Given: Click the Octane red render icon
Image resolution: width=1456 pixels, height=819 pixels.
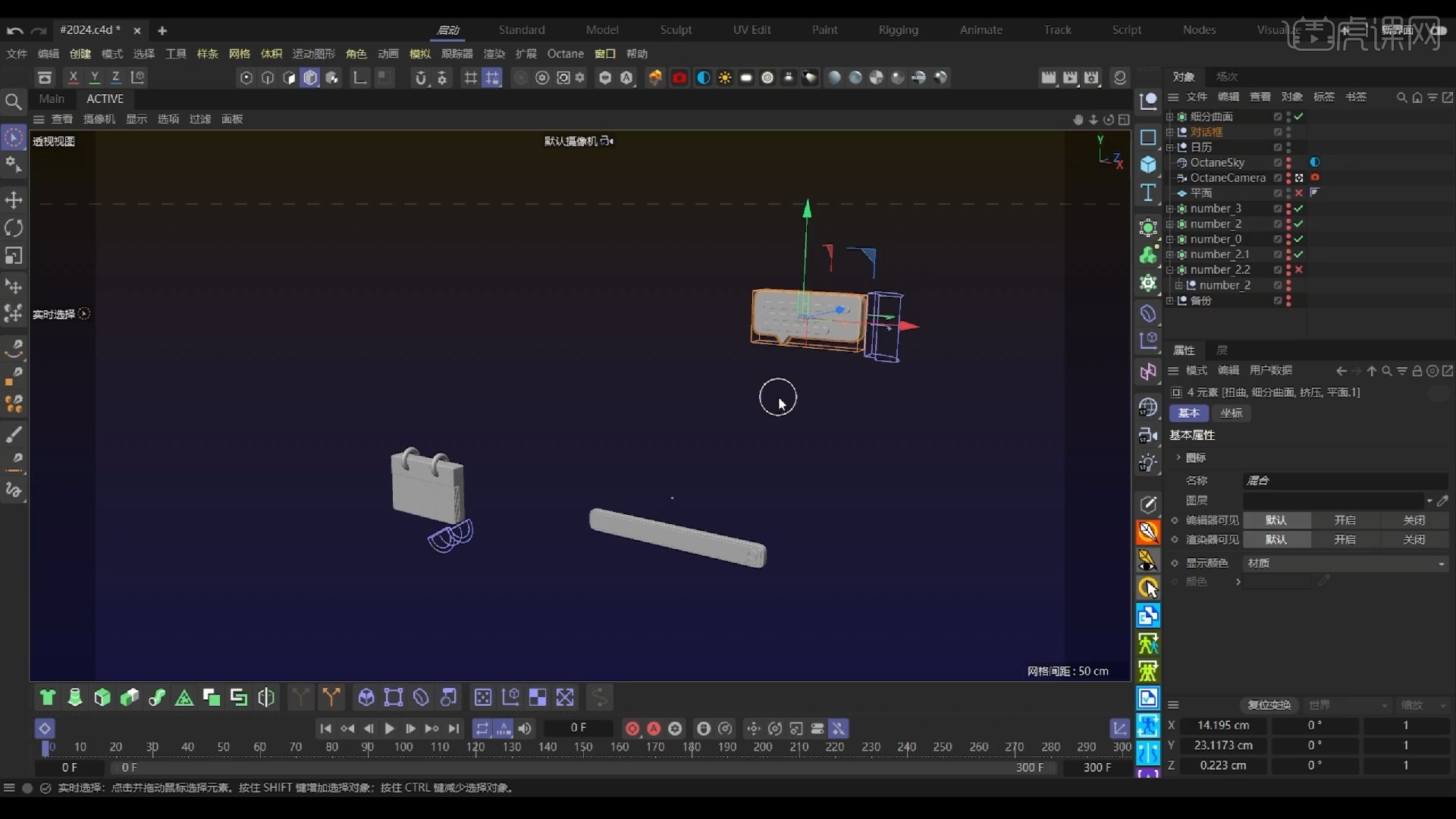Looking at the screenshot, I should 679,77.
